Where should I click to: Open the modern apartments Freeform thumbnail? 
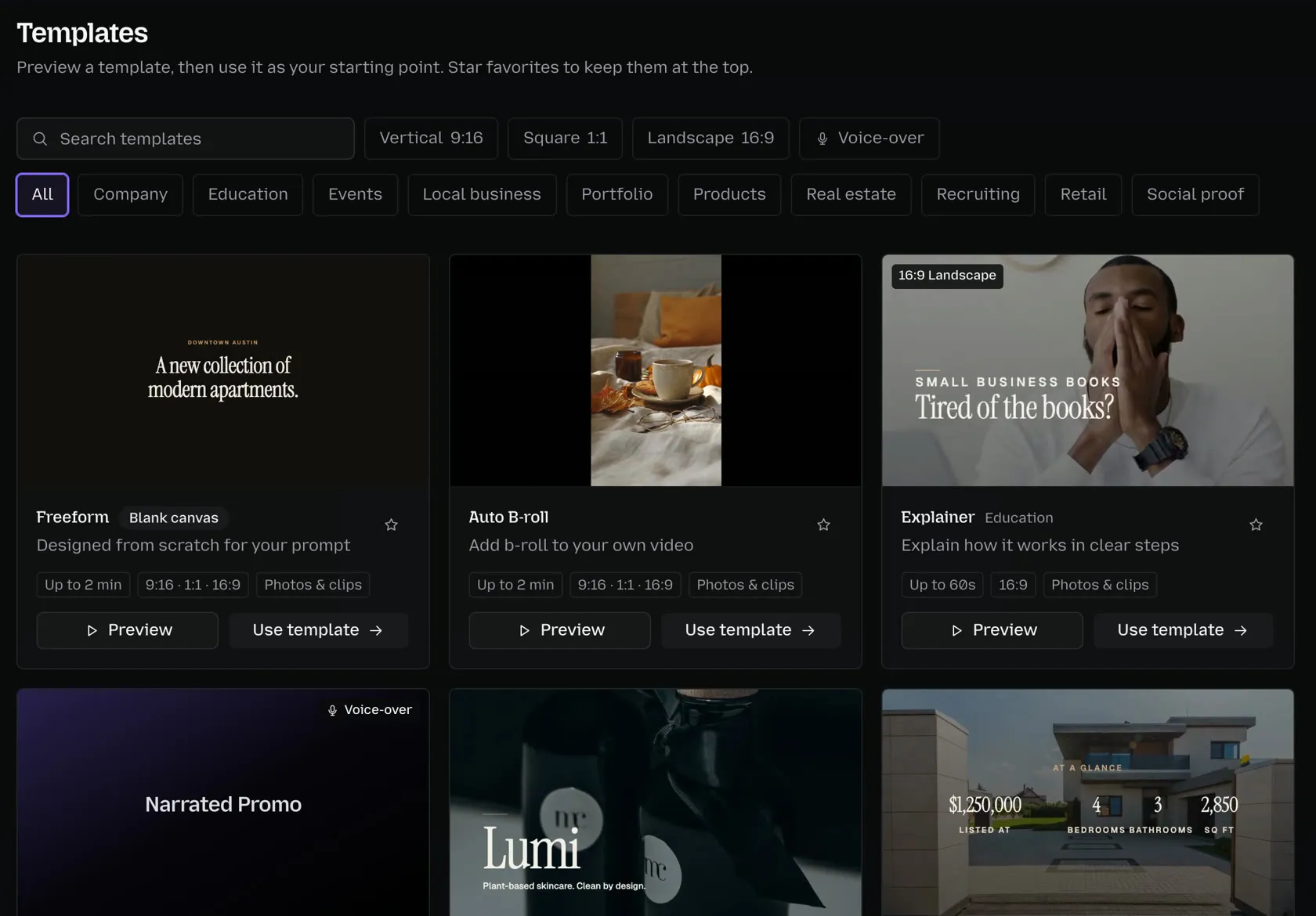[223, 370]
